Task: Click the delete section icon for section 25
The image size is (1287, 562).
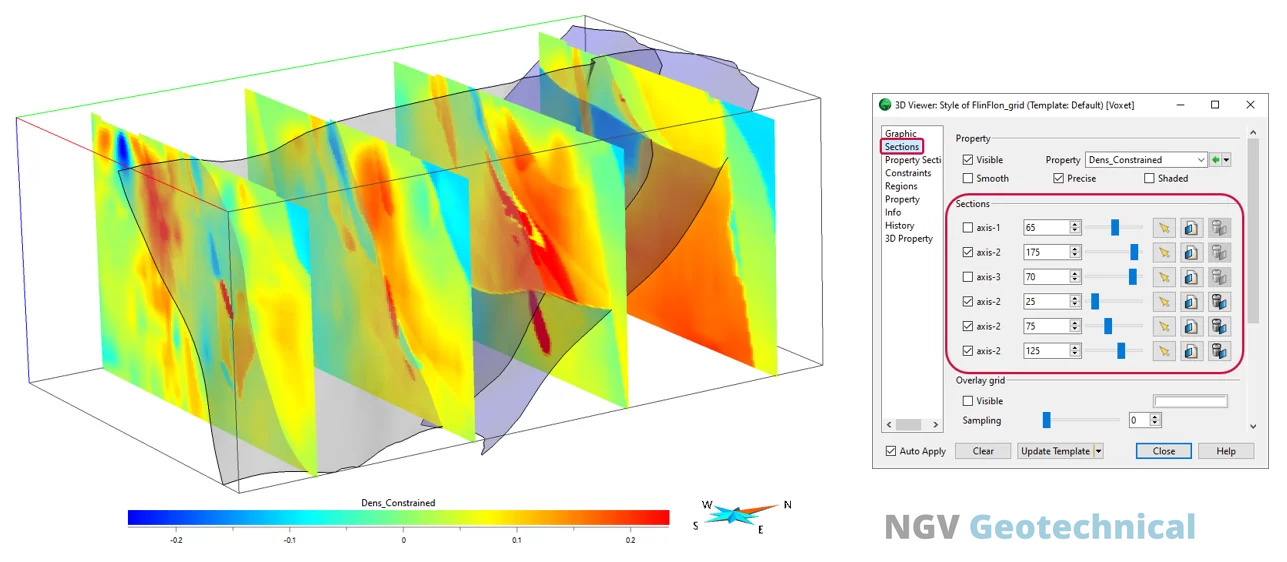Action: 1219,302
